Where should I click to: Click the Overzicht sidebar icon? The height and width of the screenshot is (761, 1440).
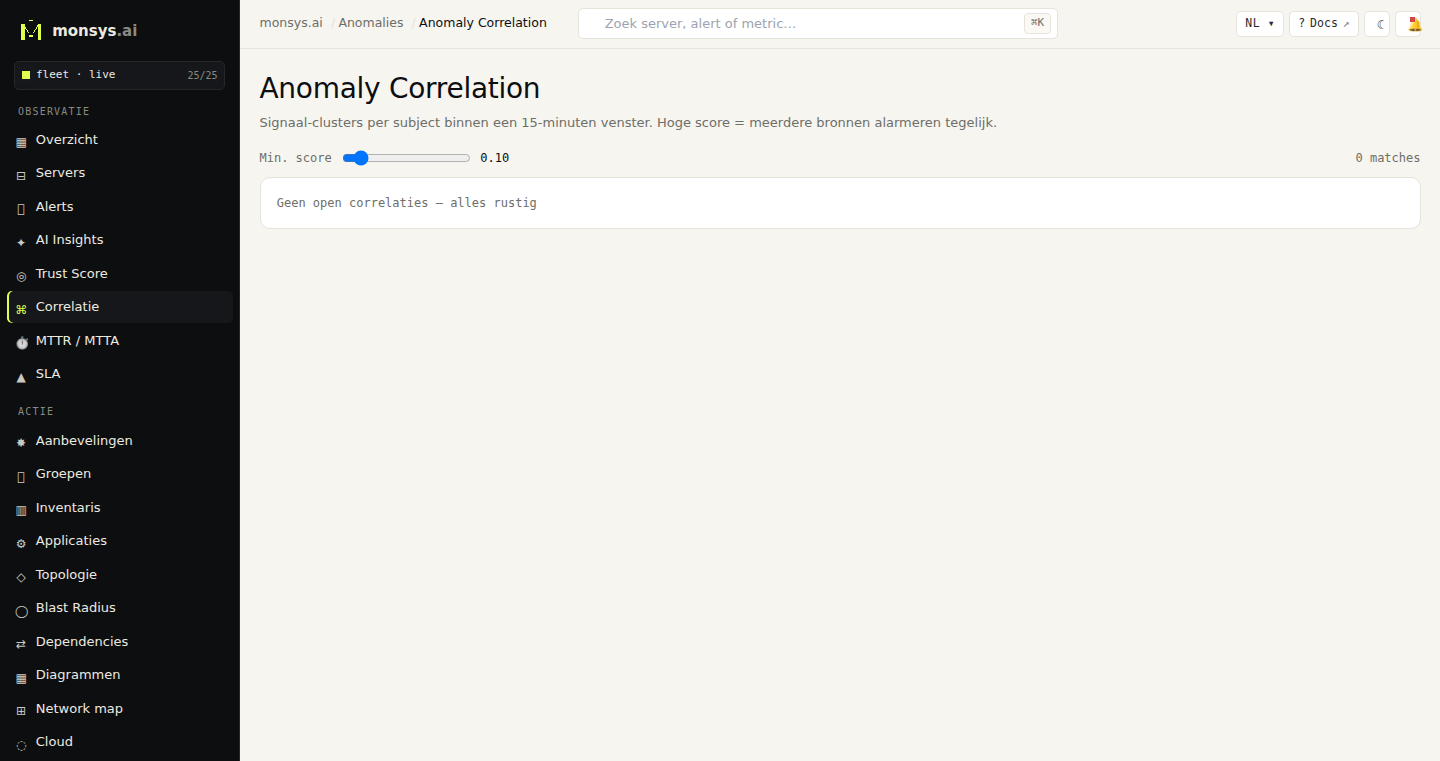tap(21, 142)
